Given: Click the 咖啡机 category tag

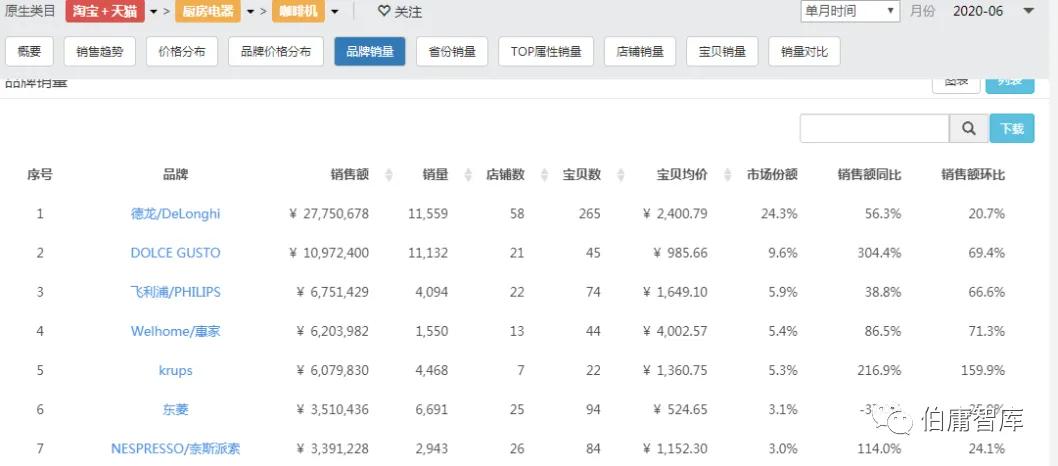Looking at the screenshot, I should coord(298,11).
